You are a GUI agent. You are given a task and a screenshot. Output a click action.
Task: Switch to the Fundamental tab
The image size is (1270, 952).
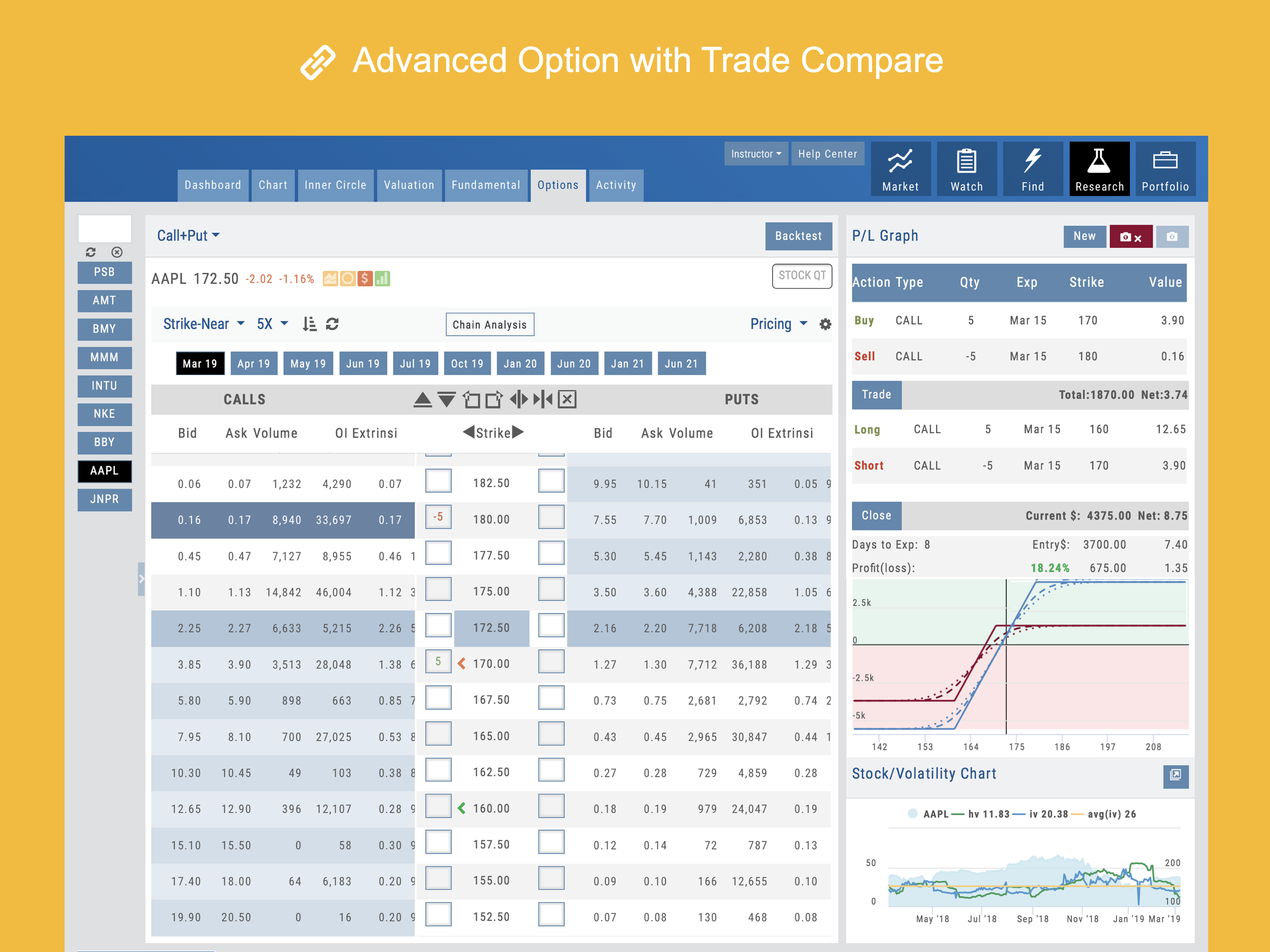point(485,185)
